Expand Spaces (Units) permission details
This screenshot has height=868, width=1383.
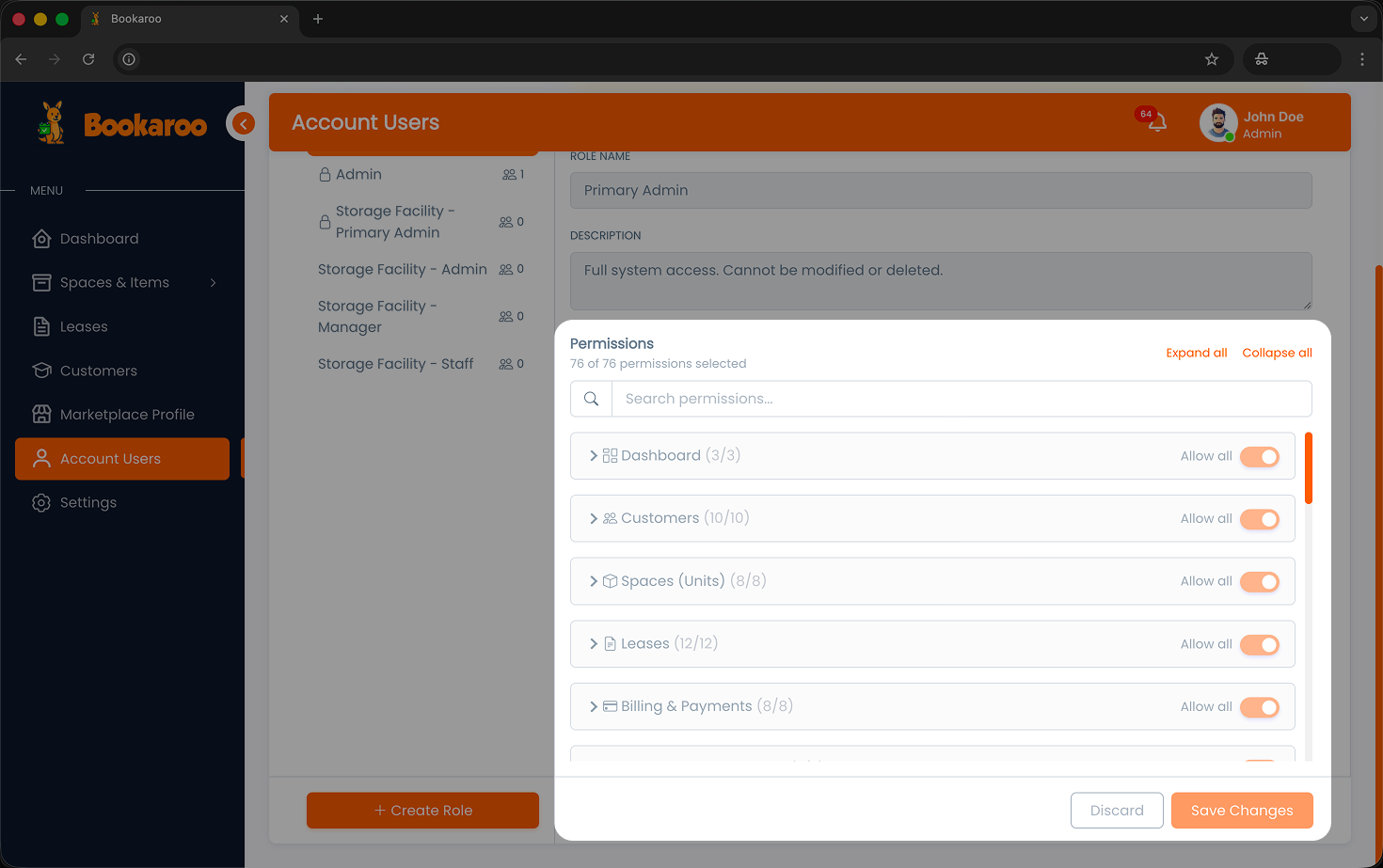click(x=594, y=580)
